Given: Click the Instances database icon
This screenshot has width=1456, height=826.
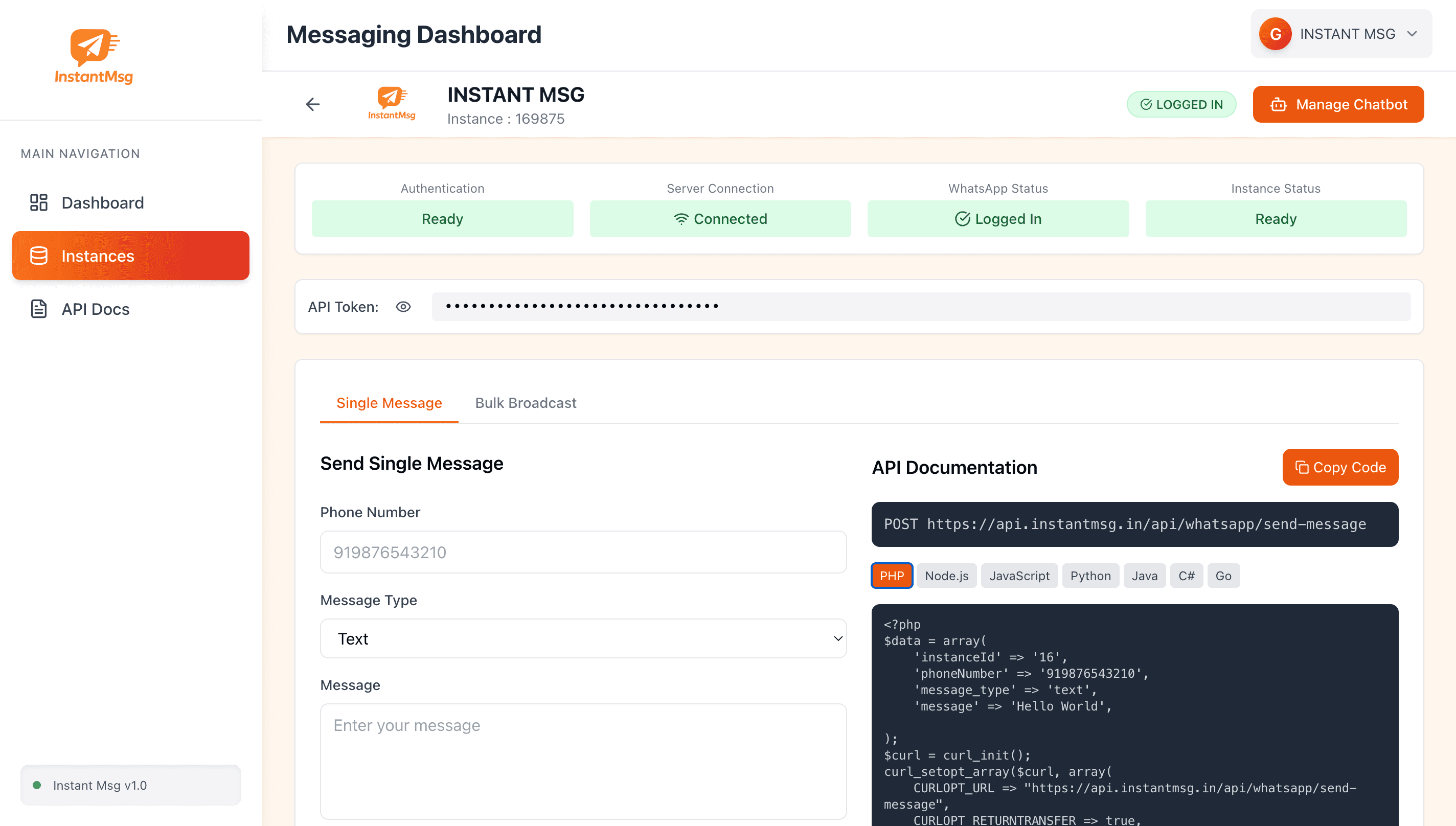Looking at the screenshot, I should 38,256.
